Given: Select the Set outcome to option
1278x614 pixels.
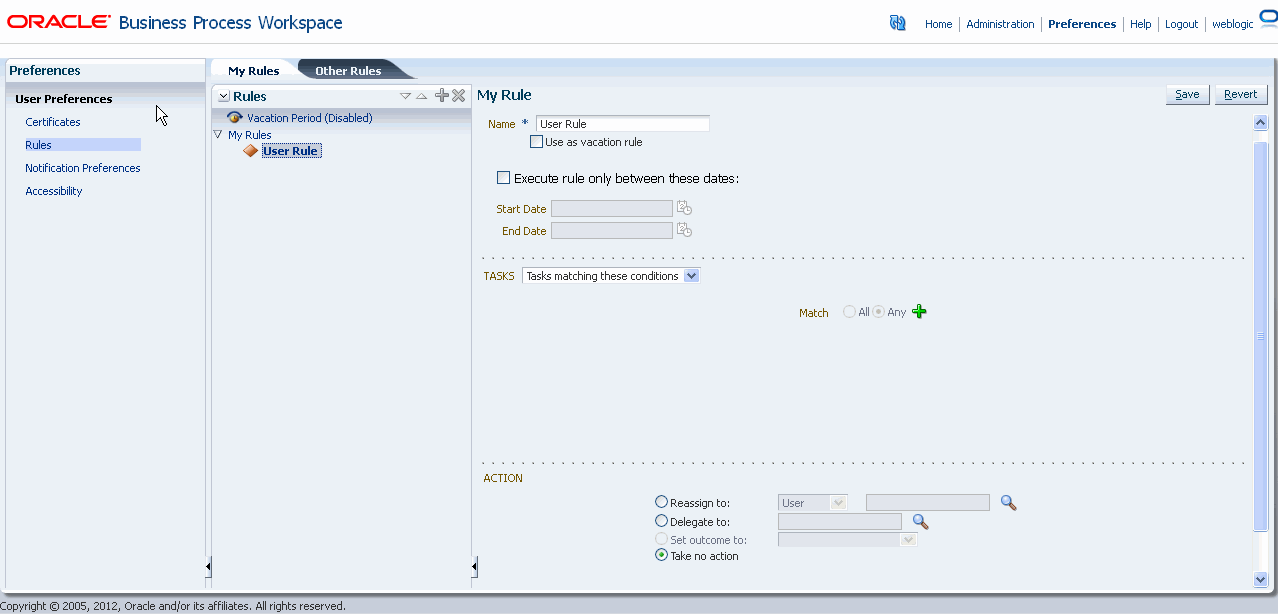Looking at the screenshot, I should [661, 539].
